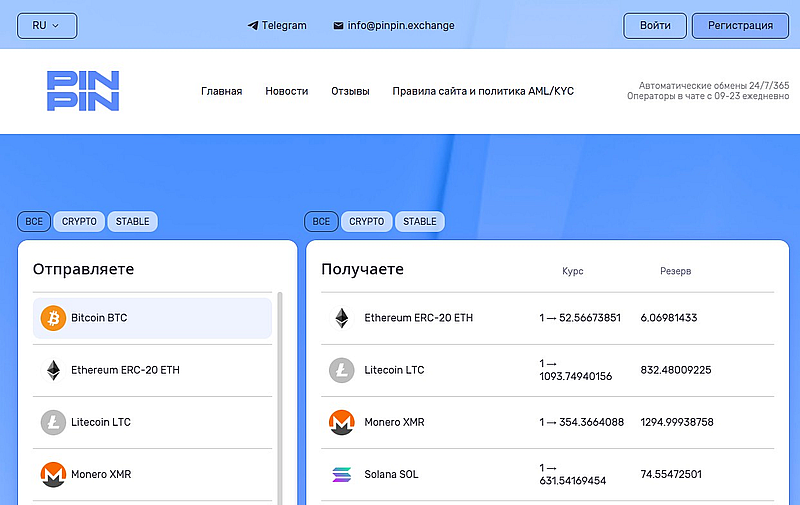
Task: Select Bitcoin BTC to send
Action: [x=152, y=318]
